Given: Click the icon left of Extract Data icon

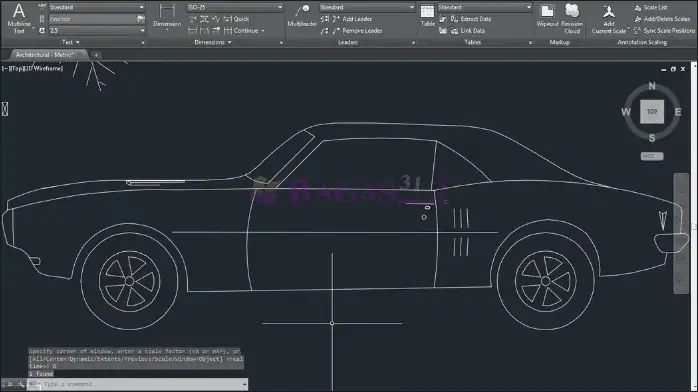Looking at the screenshot, I should coord(443,19).
